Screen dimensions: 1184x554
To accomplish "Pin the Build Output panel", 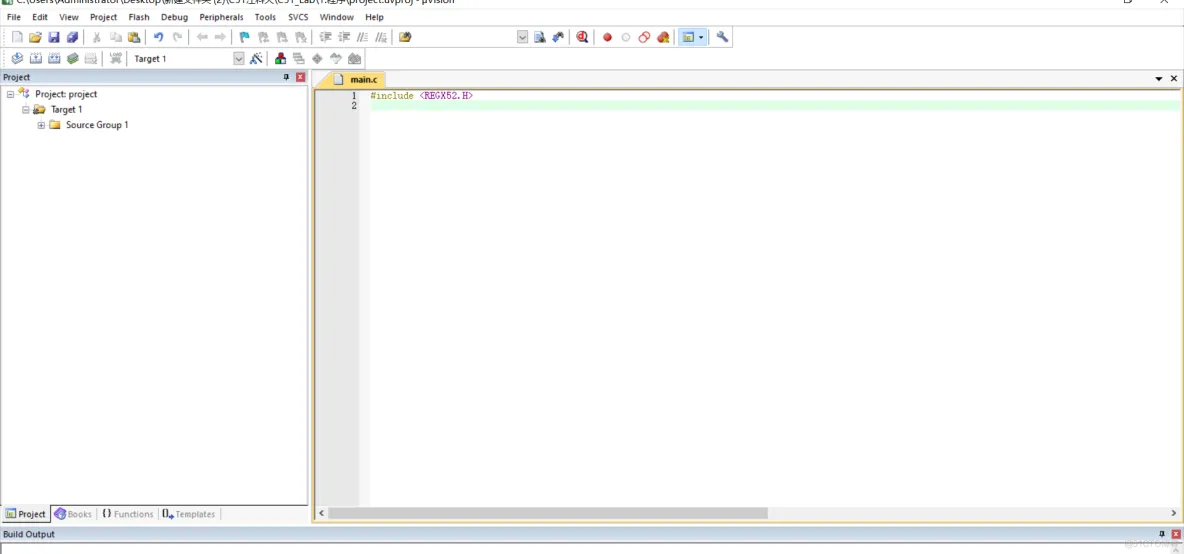I will coord(1162,534).
